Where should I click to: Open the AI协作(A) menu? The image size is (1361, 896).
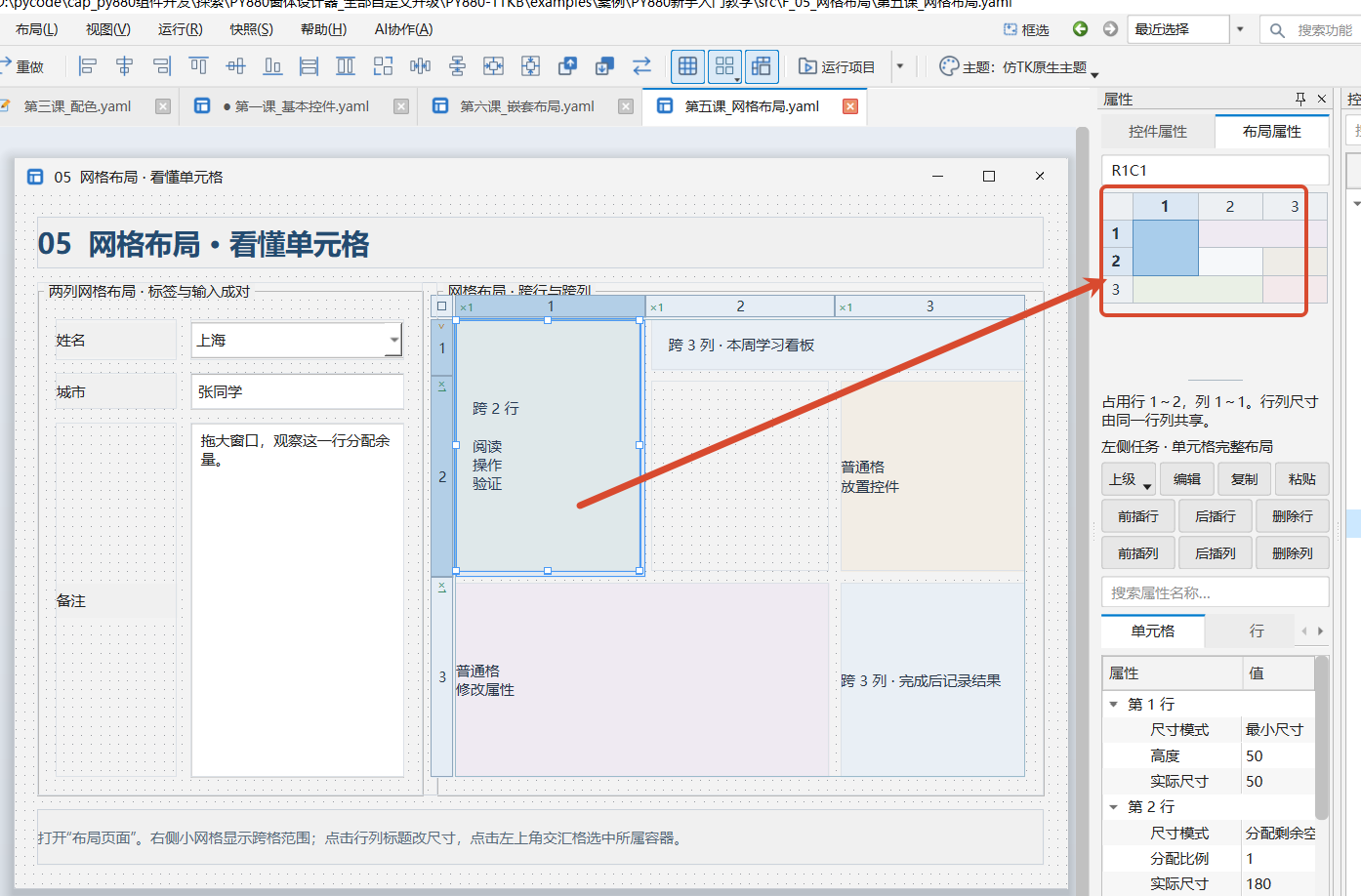[403, 29]
